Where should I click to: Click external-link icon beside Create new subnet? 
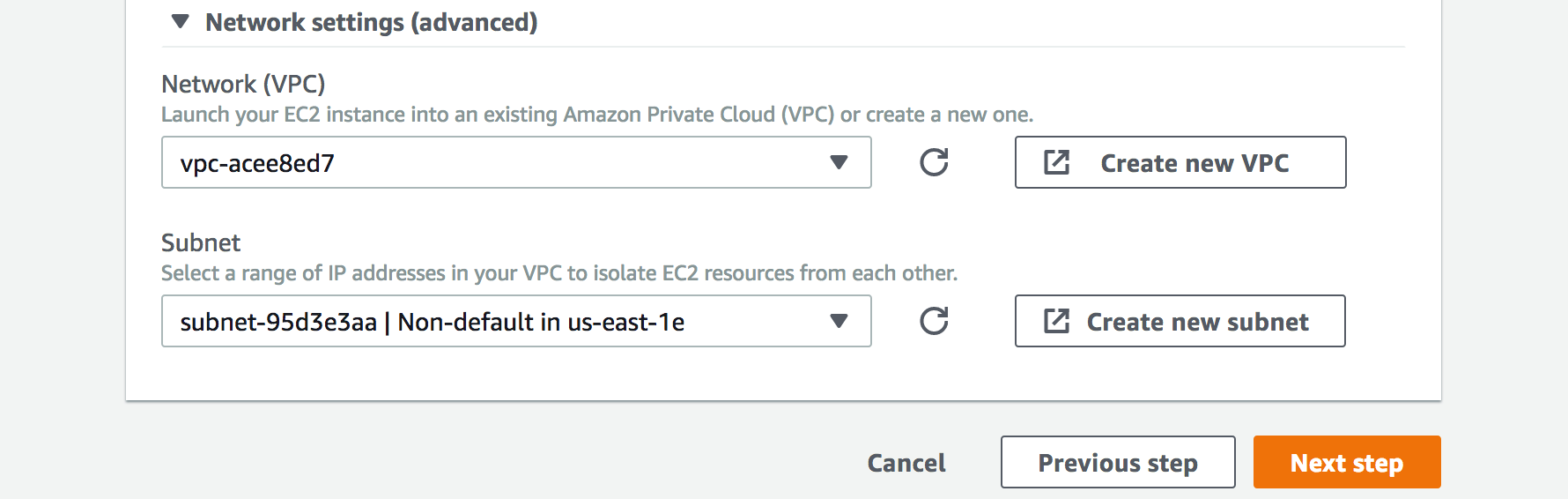pos(1056,321)
